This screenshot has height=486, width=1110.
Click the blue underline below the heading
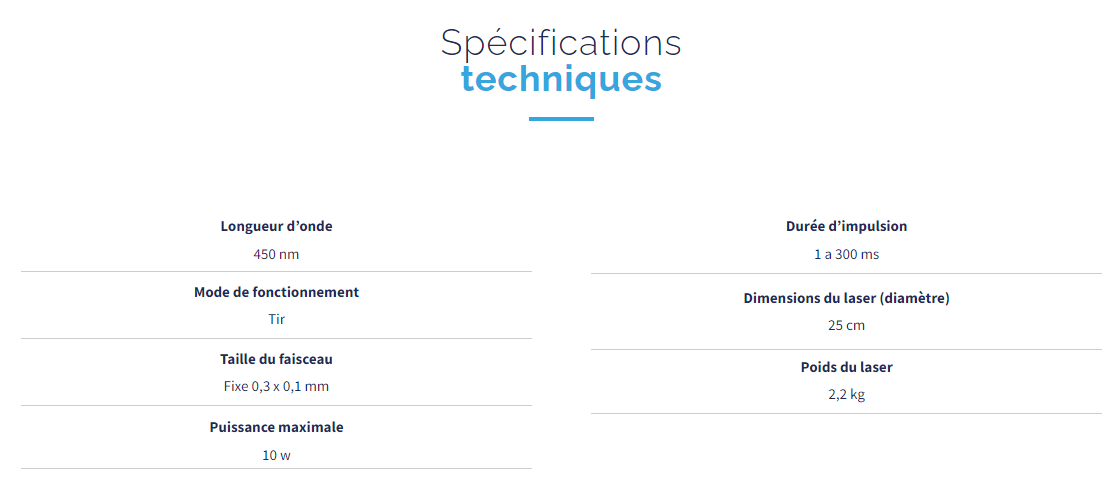(x=561, y=119)
